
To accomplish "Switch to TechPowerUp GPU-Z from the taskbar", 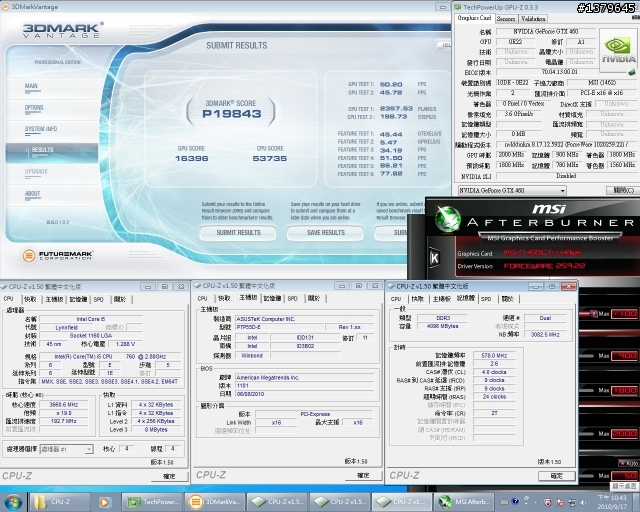I will coord(153,502).
